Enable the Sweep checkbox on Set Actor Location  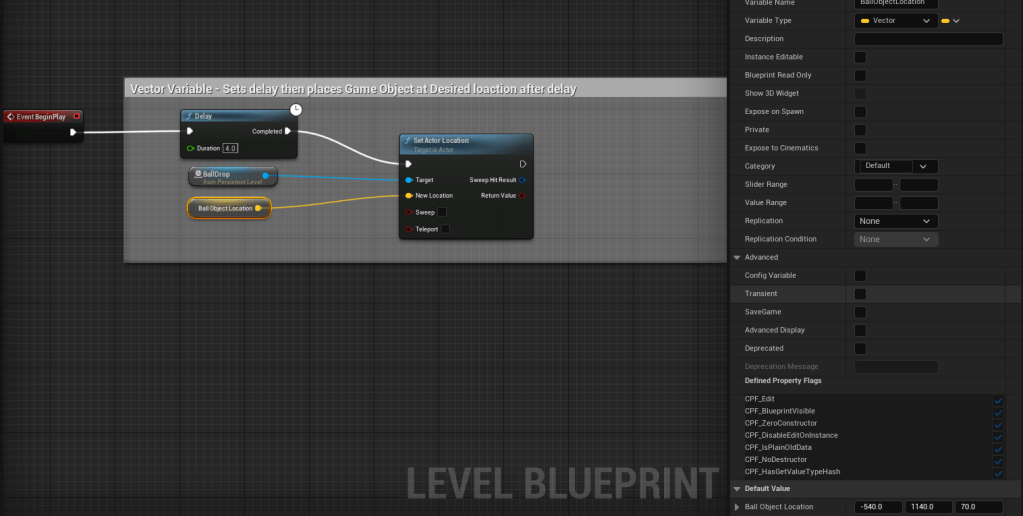(442, 212)
